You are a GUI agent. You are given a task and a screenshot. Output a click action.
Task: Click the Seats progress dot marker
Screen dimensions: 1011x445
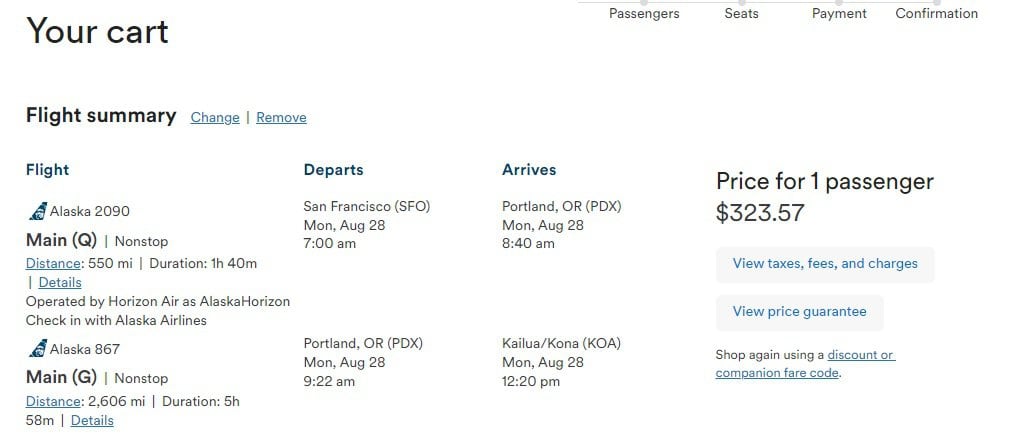click(x=741, y=3)
